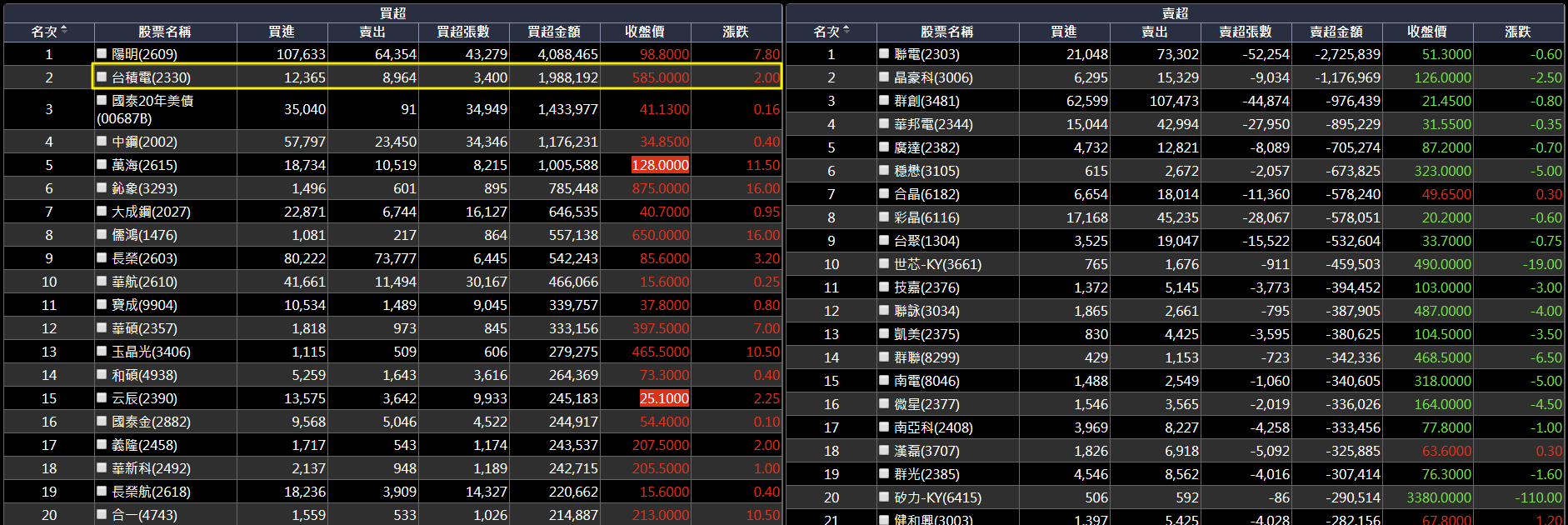Open stock 台聚(1304)
1568x525 pixels.
[927, 241]
